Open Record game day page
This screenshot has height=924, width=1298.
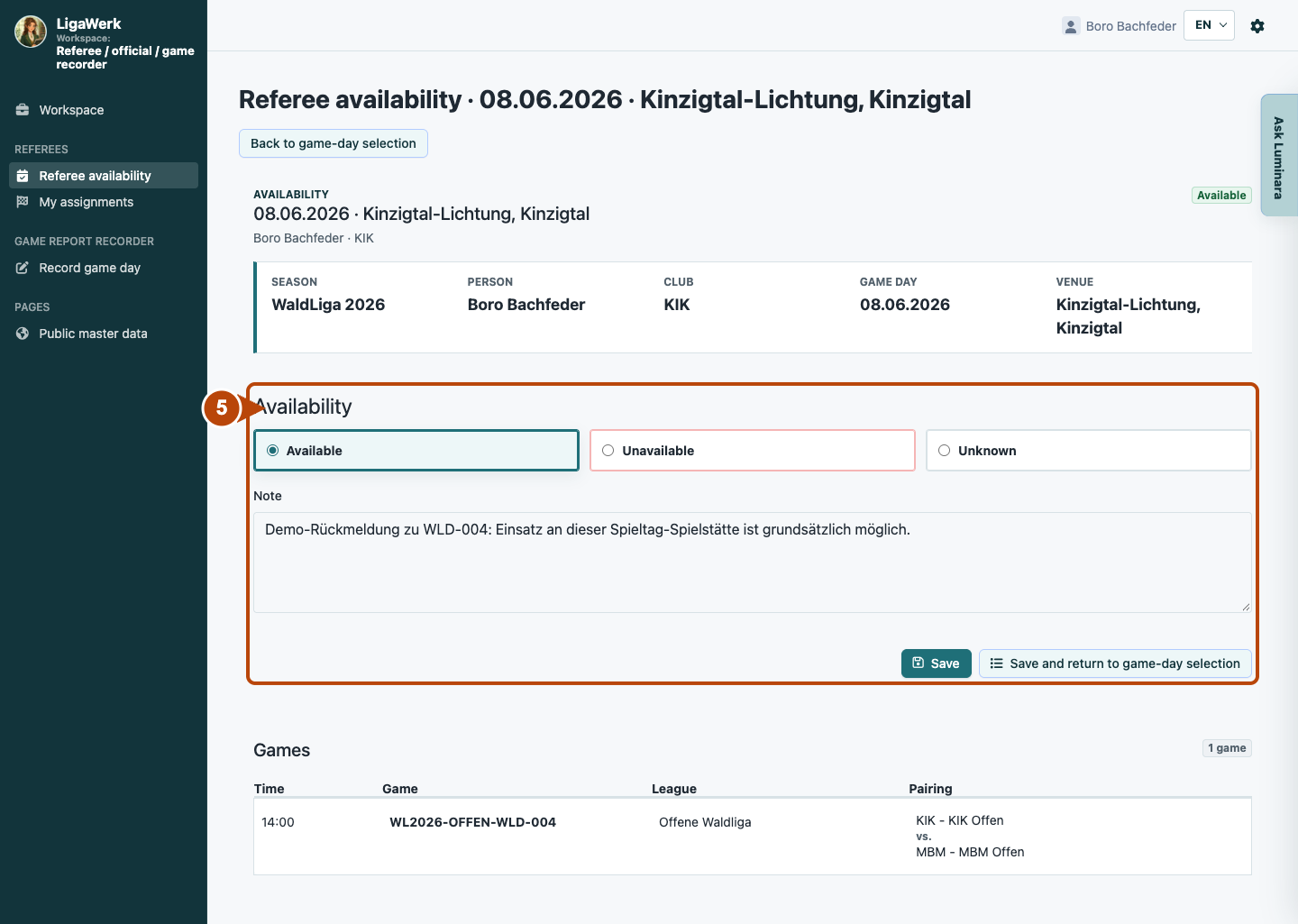click(104, 268)
